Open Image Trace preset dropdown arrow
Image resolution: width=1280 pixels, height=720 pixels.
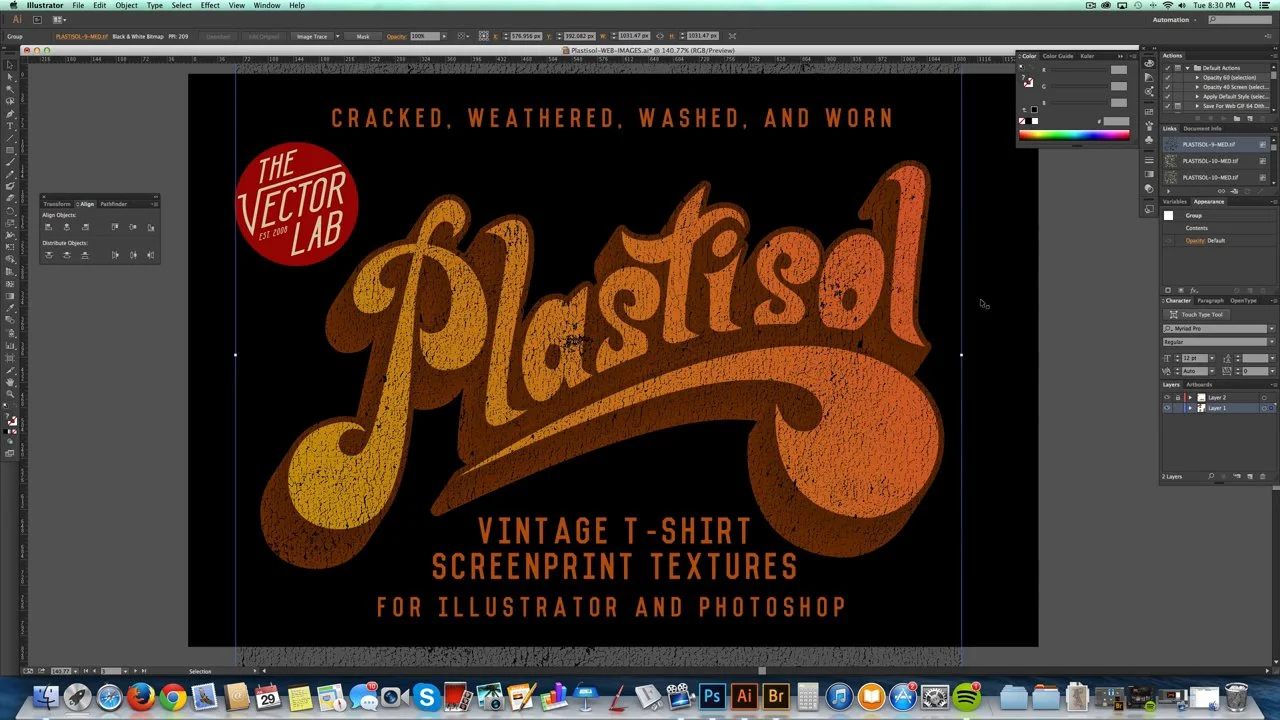[x=337, y=36]
